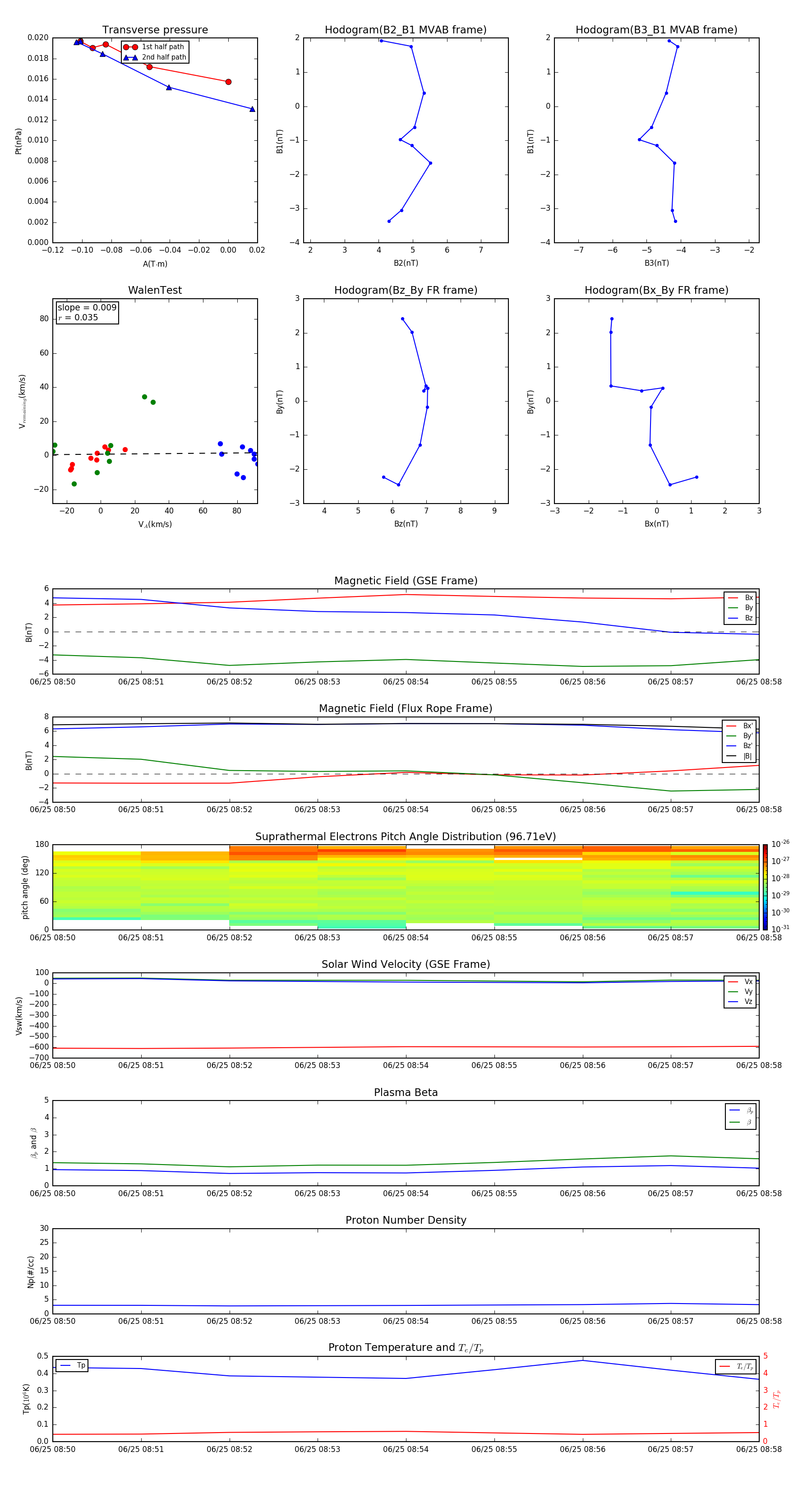The image size is (812, 1489).
Task: Click the '|B|' legend entry in Flux Rope plot
Action: pyautogui.click(x=740, y=756)
